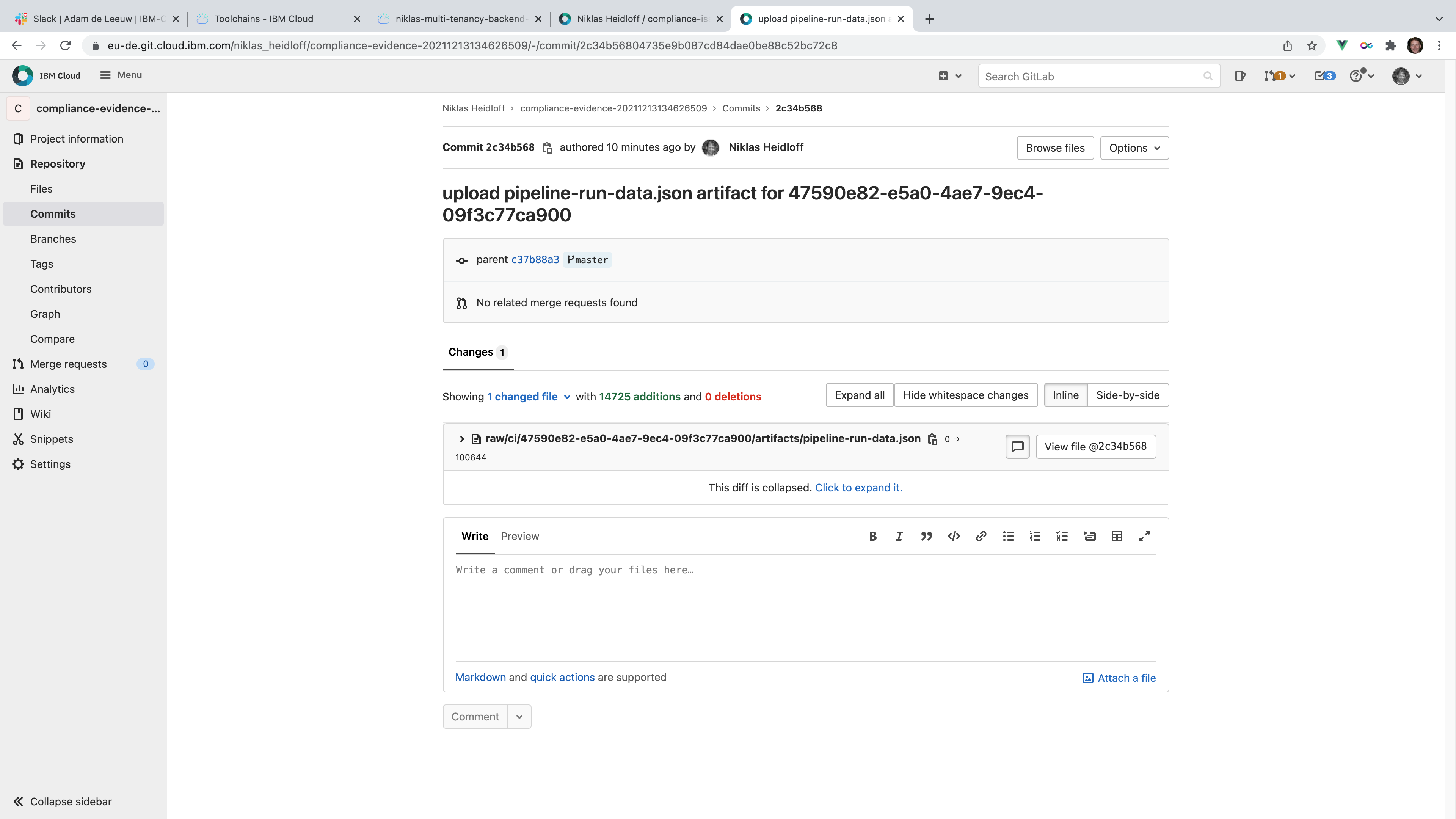Open the 1 changed file dropdown

coord(529,397)
